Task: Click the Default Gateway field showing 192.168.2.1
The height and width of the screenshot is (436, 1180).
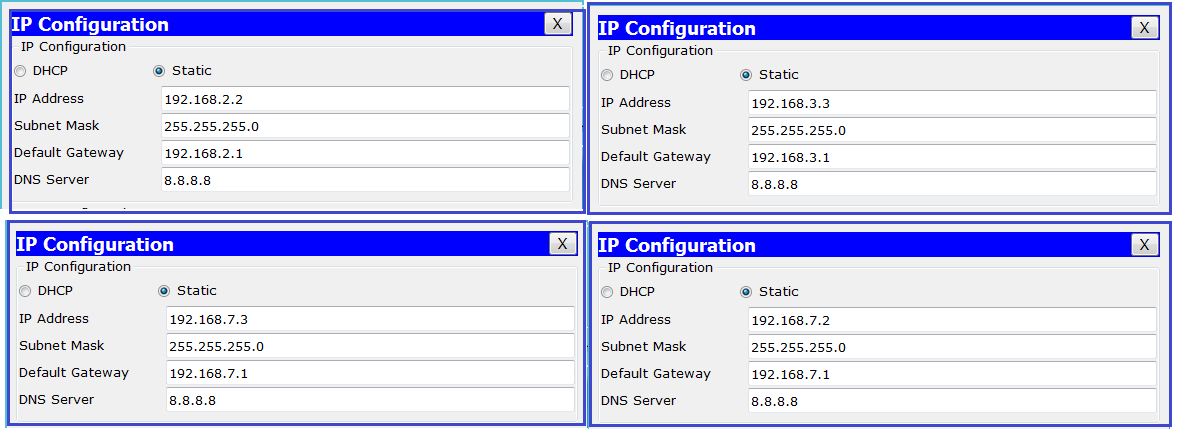Action: click(x=366, y=153)
